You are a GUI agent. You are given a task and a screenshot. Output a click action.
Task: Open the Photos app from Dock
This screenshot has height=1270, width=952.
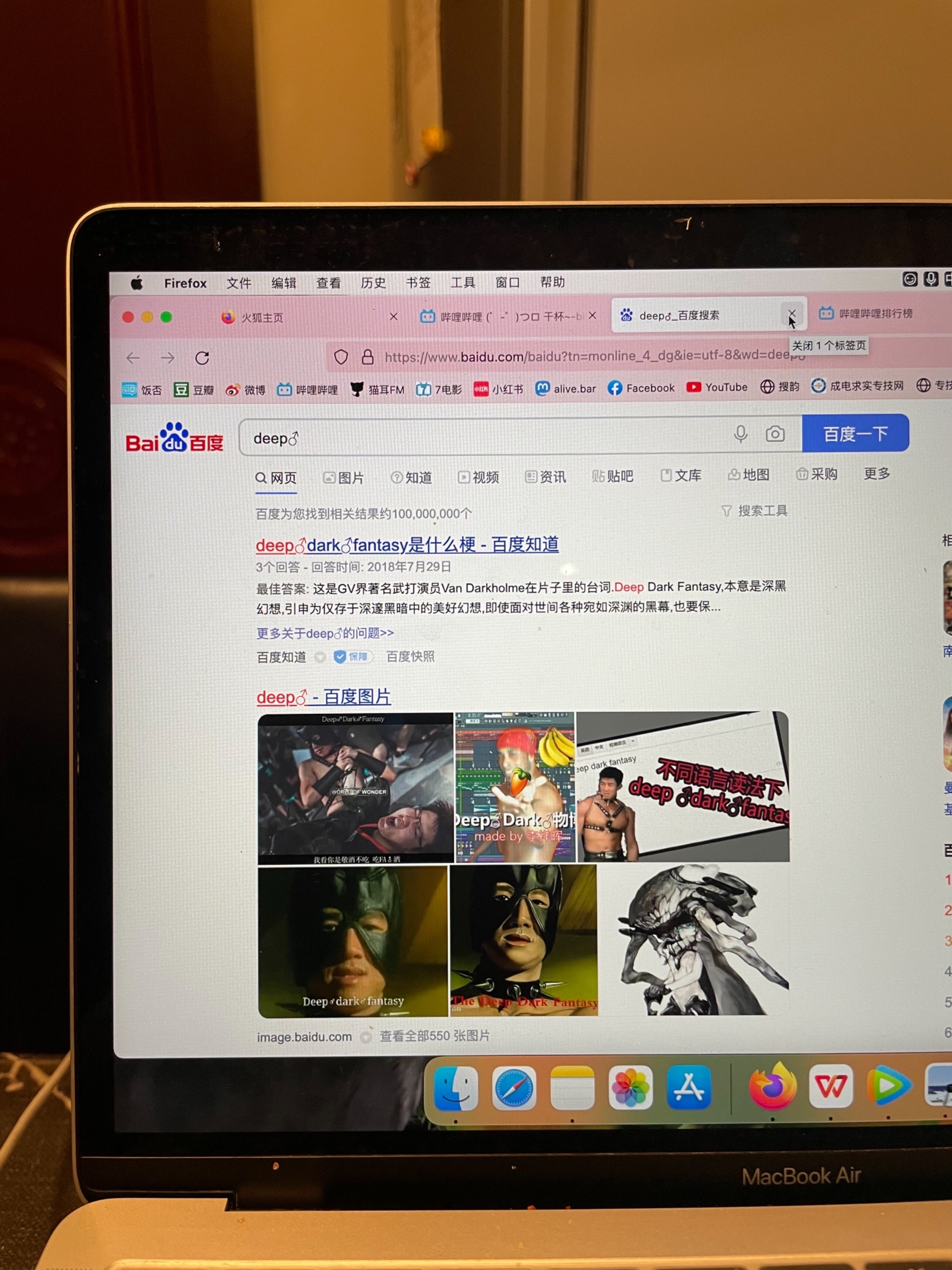pos(630,1087)
